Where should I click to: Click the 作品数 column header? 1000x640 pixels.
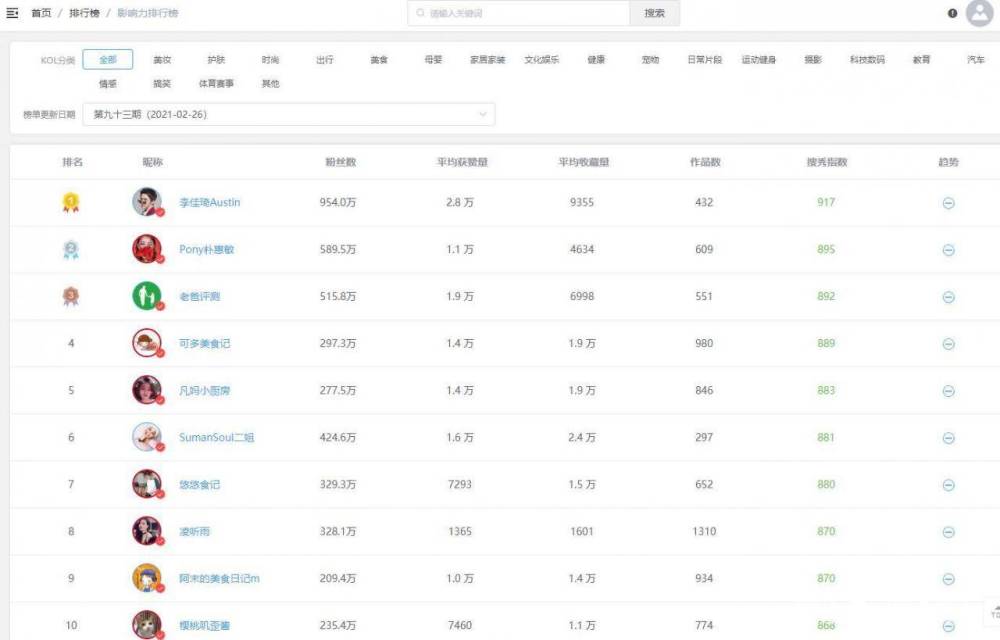click(x=705, y=162)
